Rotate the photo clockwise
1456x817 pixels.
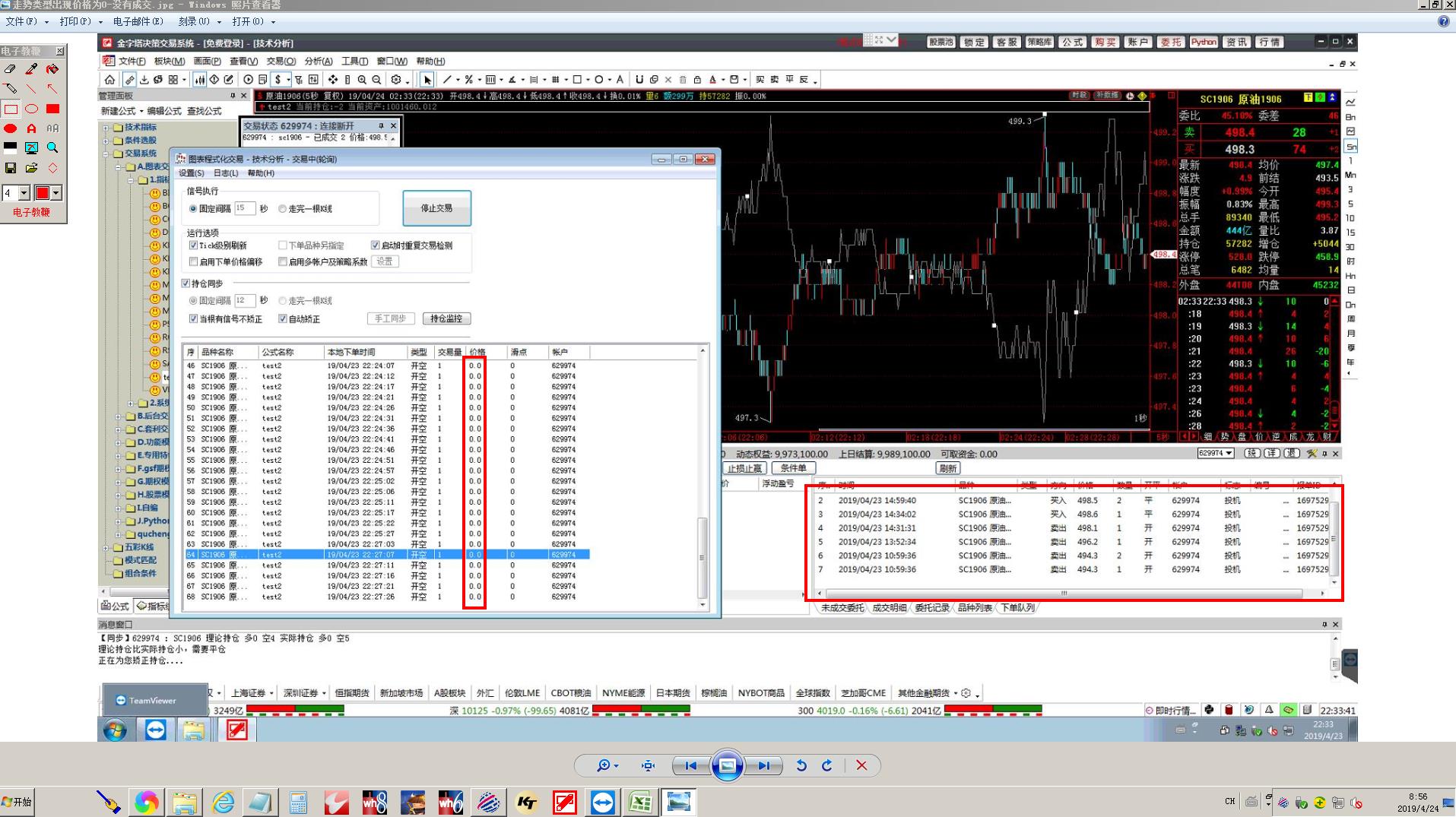click(826, 765)
